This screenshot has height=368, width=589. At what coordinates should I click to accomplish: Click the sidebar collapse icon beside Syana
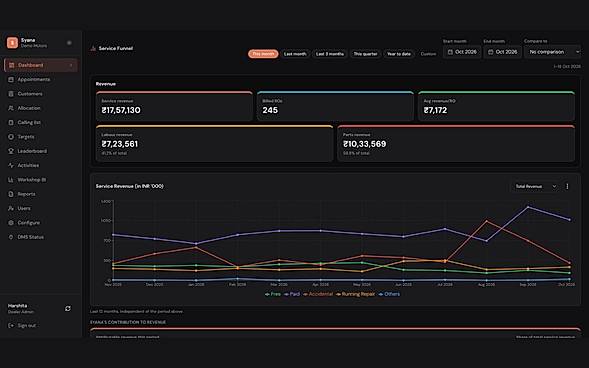pyautogui.click(x=69, y=43)
